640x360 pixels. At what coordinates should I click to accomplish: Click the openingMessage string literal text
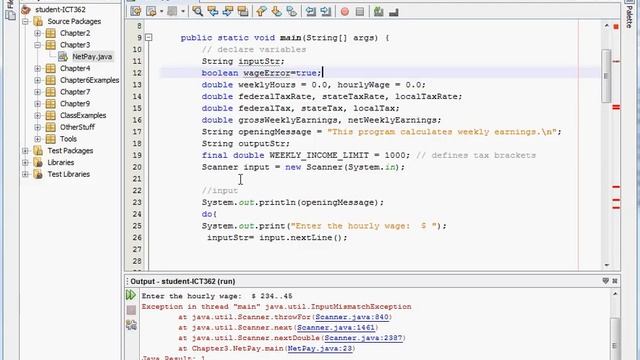442,132
